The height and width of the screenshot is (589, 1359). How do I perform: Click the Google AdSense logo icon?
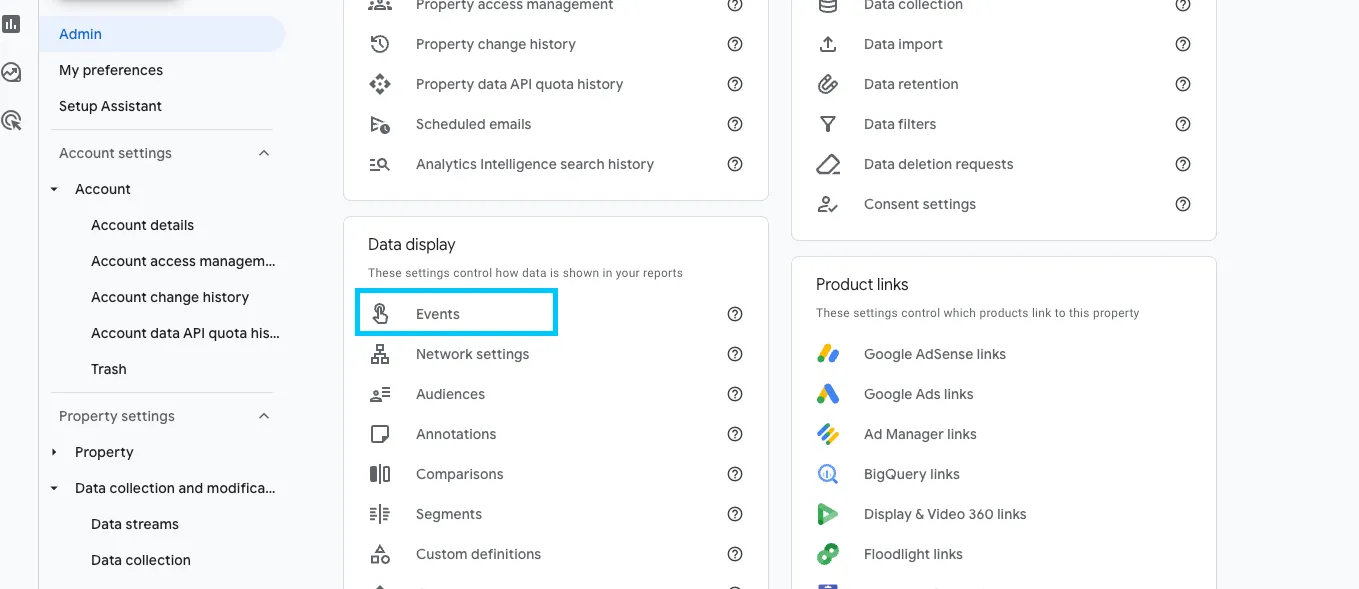click(x=828, y=354)
